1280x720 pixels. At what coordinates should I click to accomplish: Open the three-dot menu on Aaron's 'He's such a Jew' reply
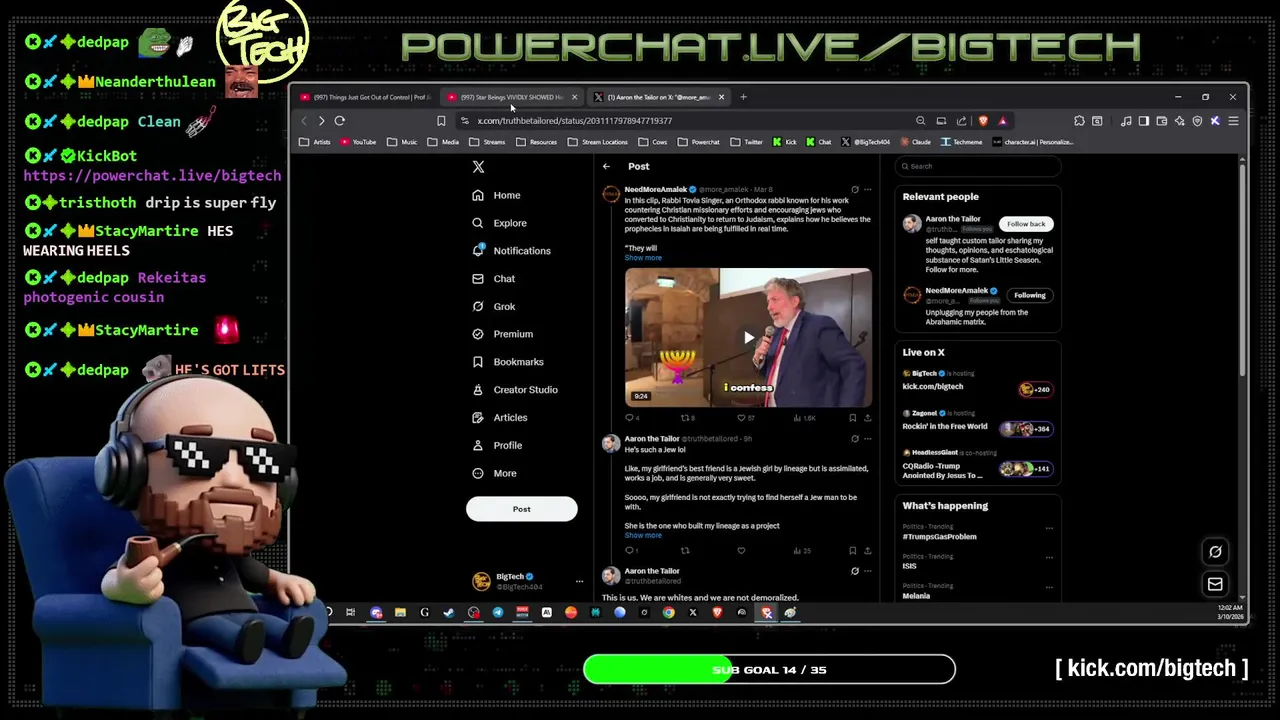[867, 438]
